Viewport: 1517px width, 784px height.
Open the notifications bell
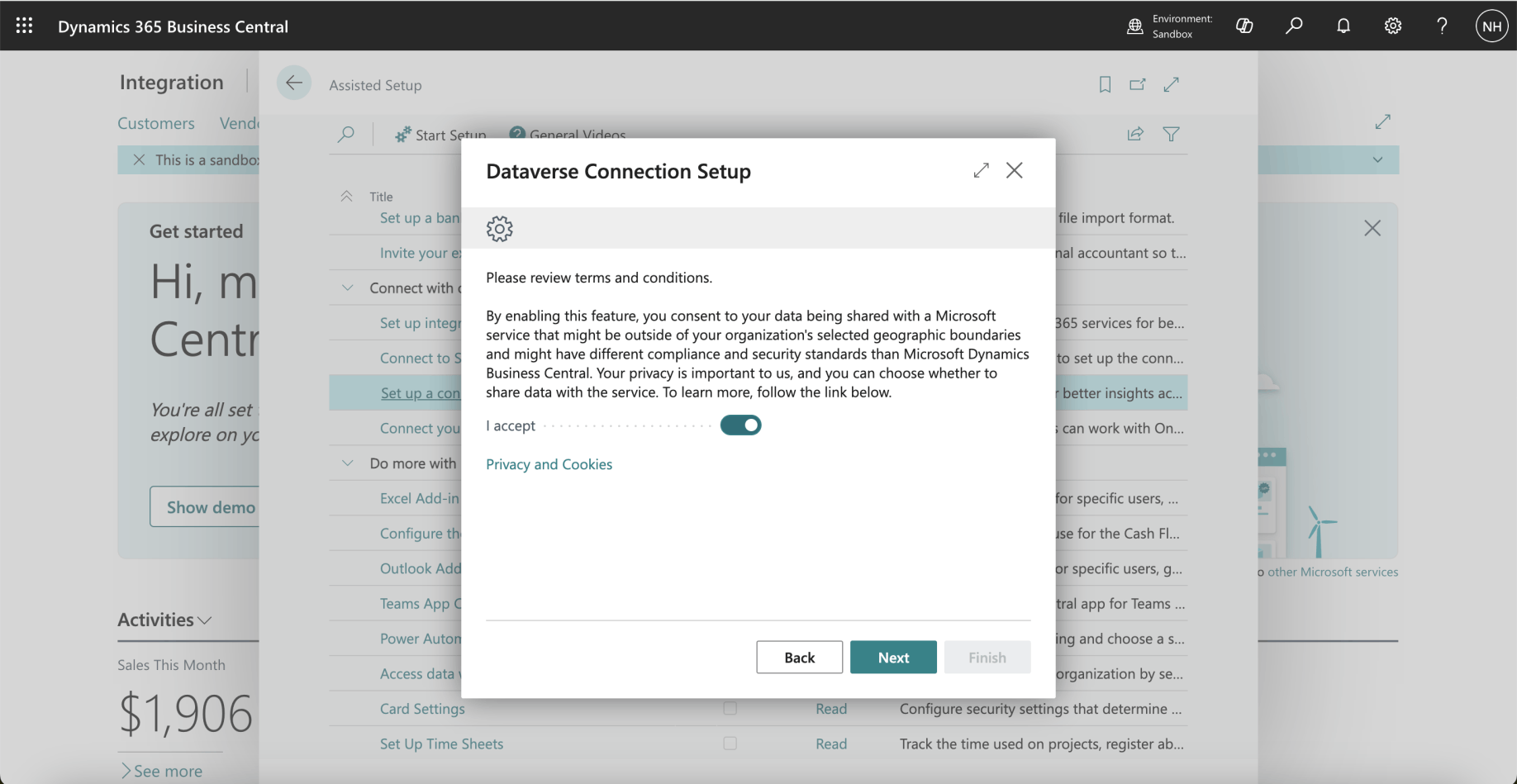point(1343,26)
